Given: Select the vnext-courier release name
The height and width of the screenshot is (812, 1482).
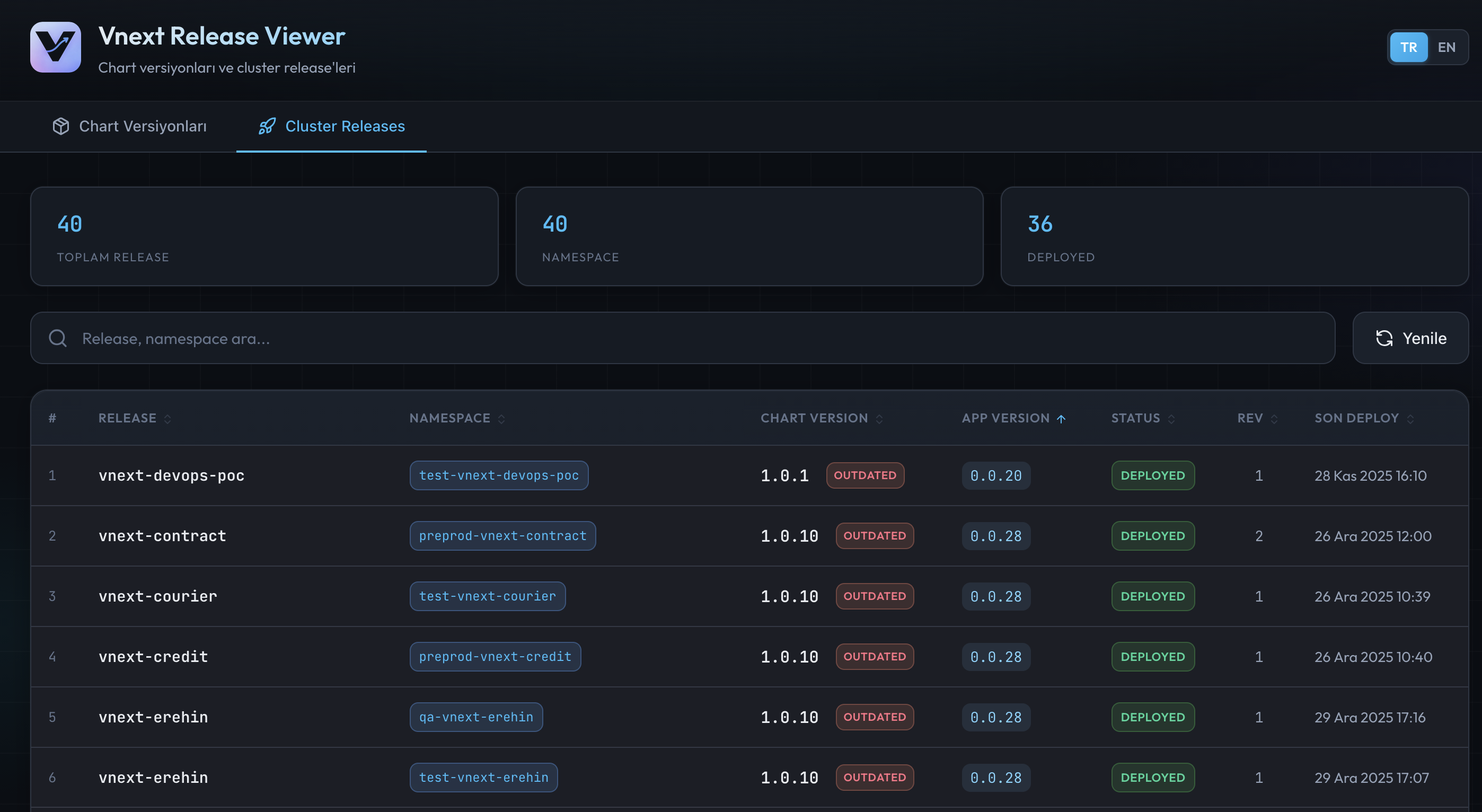Looking at the screenshot, I should click(x=157, y=596).
